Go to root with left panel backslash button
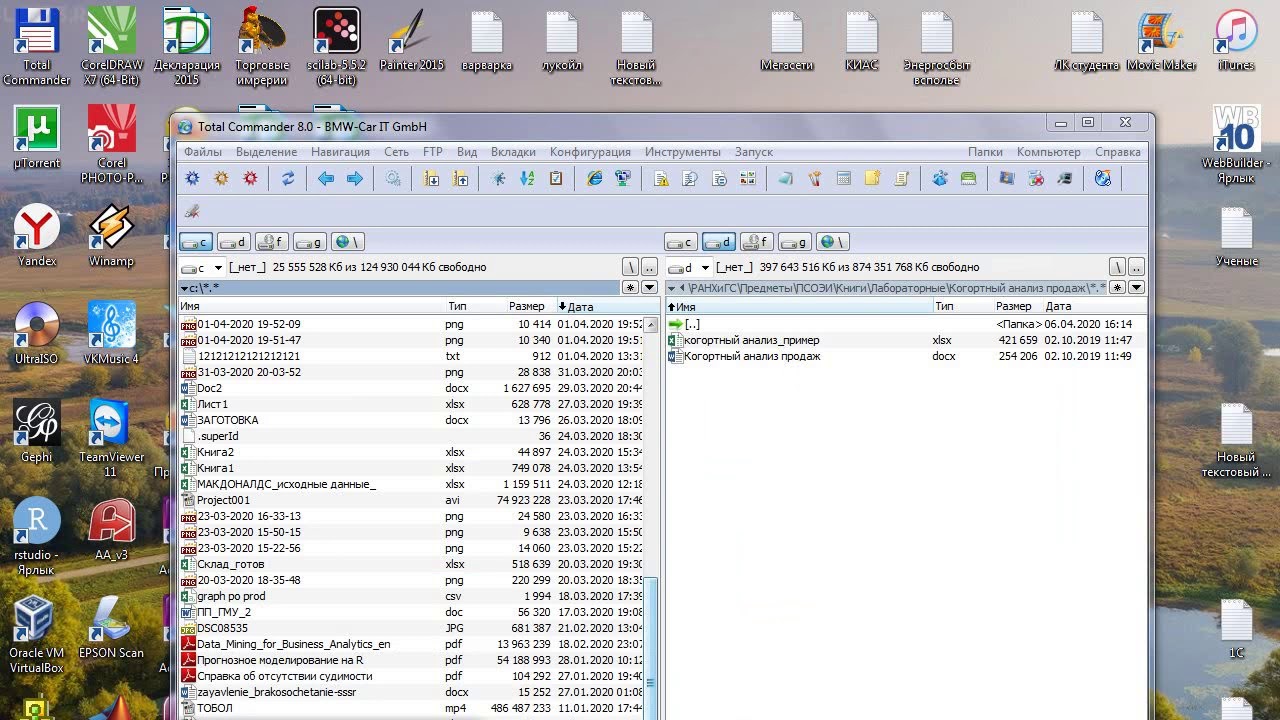The height and width of the screenshot is (720, 1280). [630, 268]
